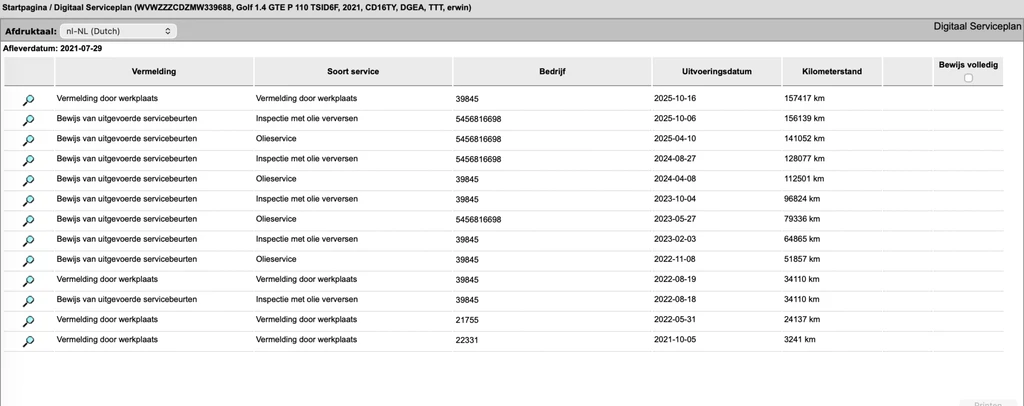The height and width of the screenshot is (406, 1024).
Task: Select 5456816698 in the 2025-10-06 row
Action: (478, 119)
